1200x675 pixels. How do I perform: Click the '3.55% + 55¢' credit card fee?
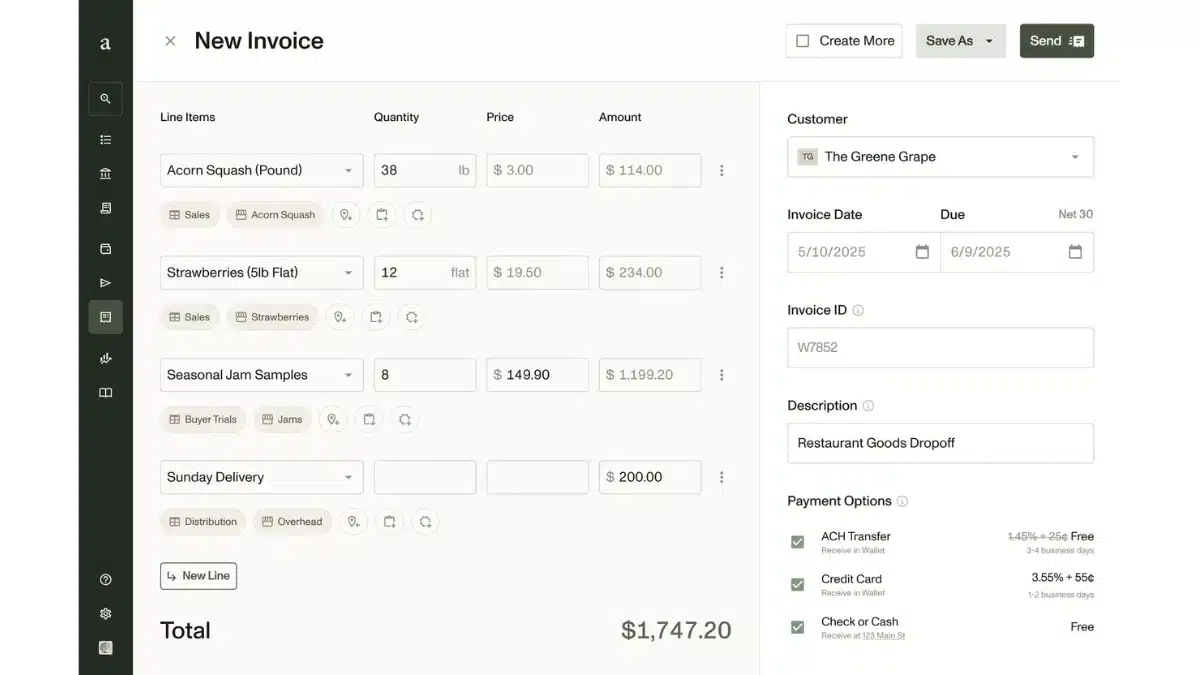coord(1063,578)
